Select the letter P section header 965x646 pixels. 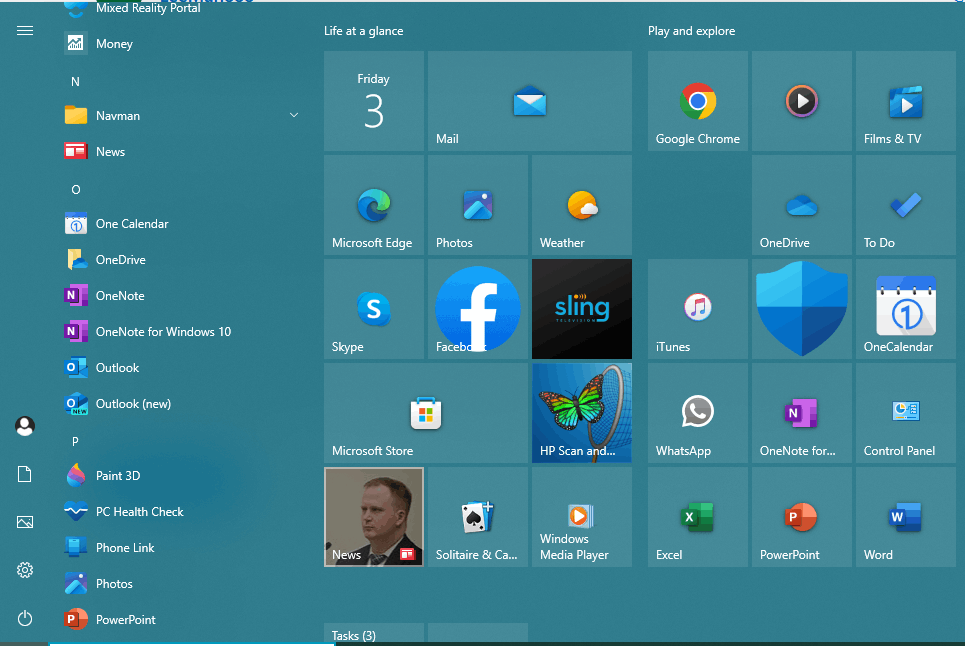[75, 441]
